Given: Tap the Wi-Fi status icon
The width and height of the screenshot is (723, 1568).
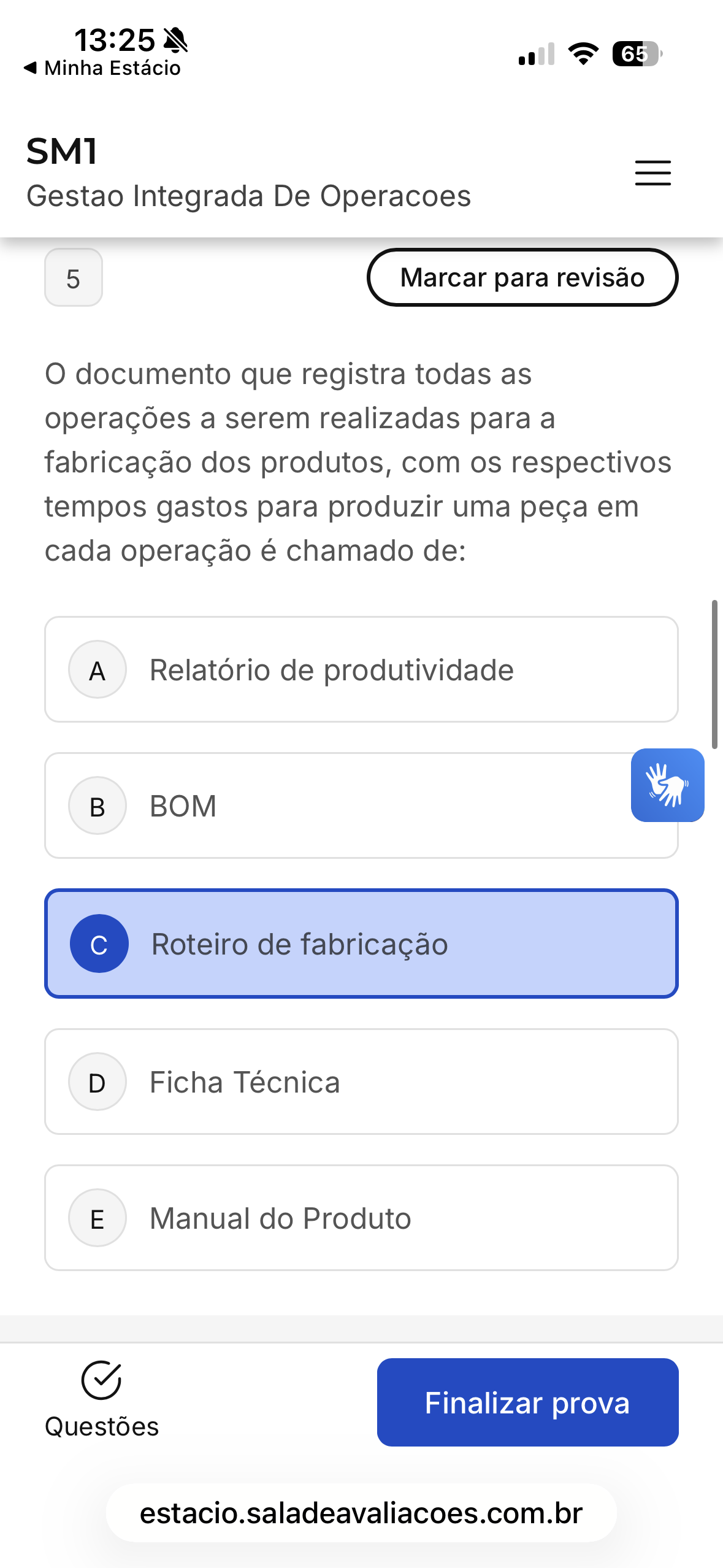Looking at the screenshot, I should (x=583, y=54).
